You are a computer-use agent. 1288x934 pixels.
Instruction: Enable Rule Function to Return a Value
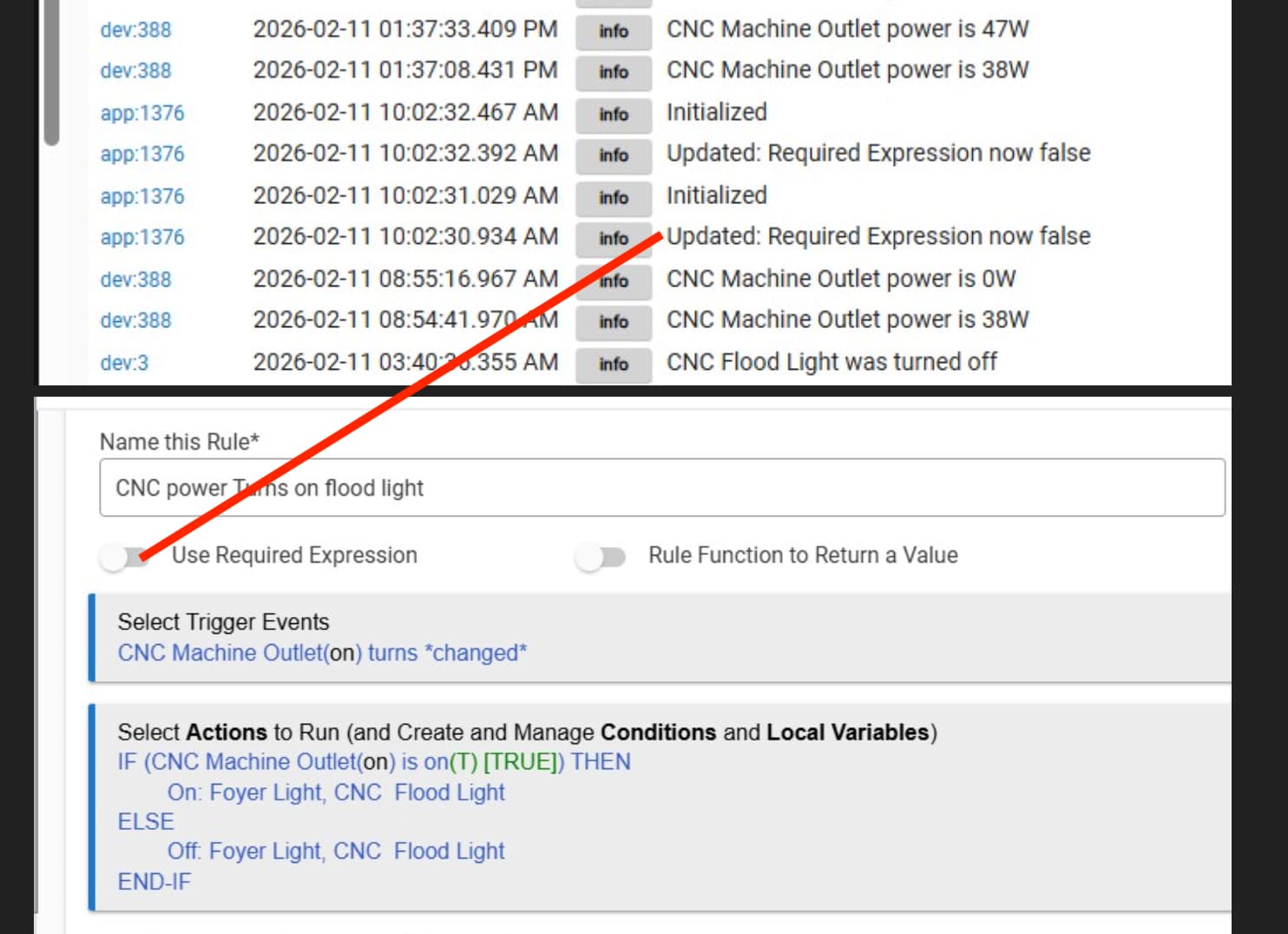point(601,556)
